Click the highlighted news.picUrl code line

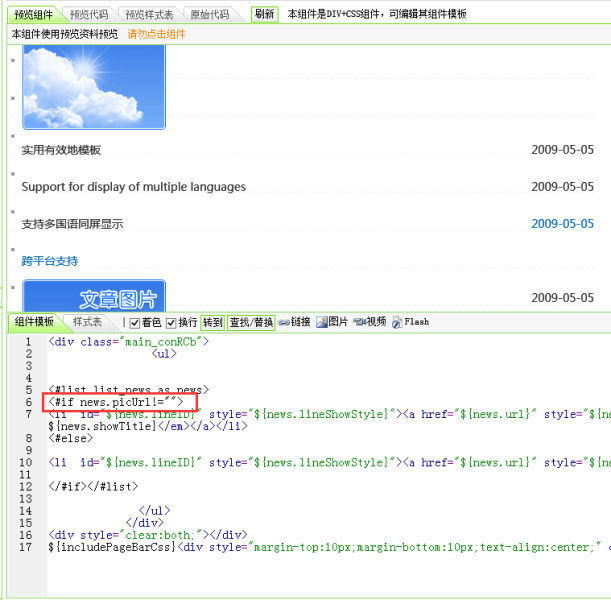point(118,402)
